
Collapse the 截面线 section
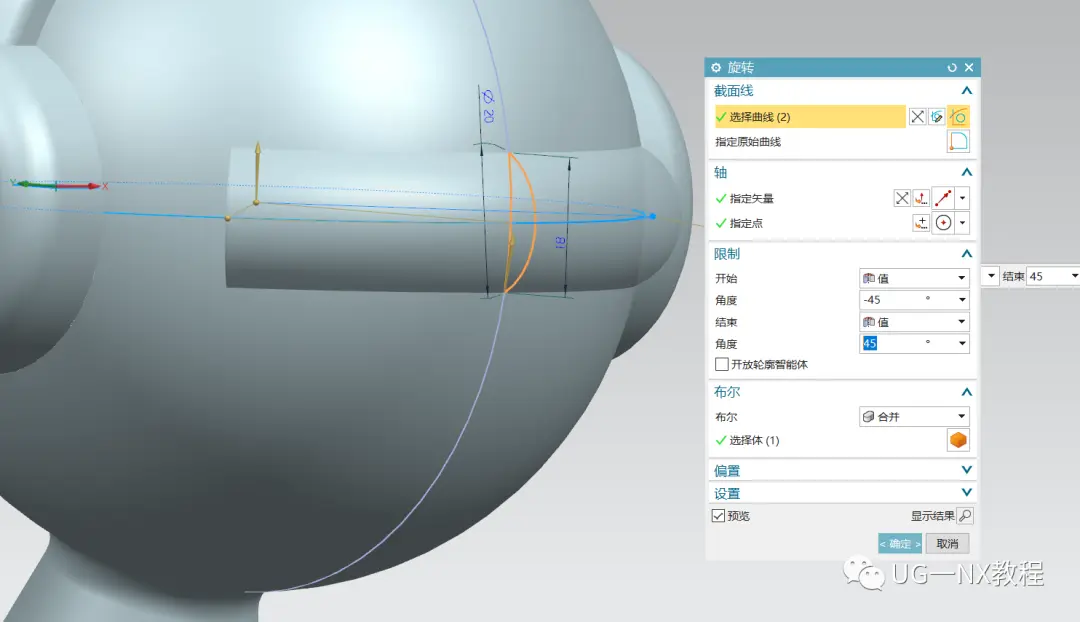(x=966, y=91)
